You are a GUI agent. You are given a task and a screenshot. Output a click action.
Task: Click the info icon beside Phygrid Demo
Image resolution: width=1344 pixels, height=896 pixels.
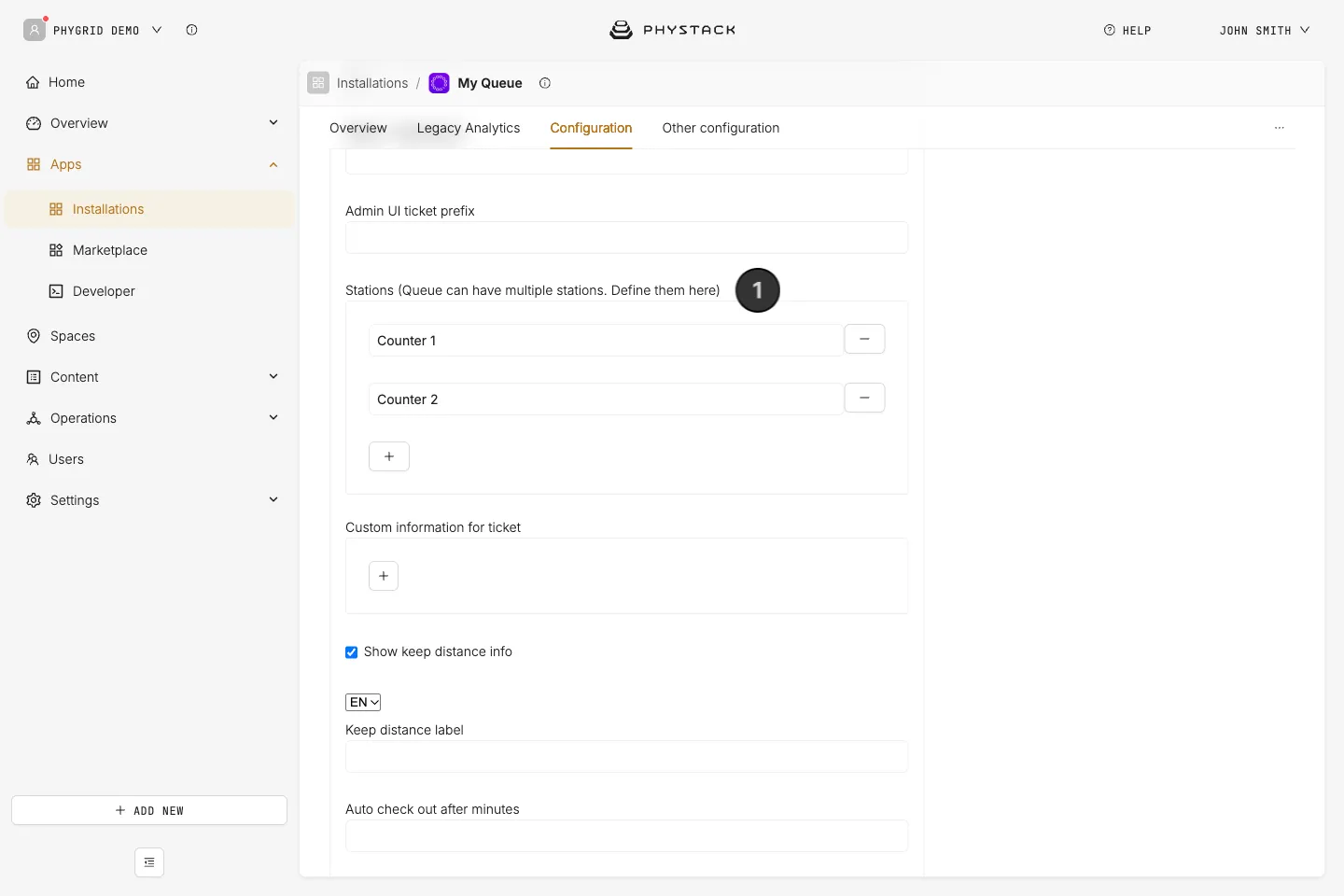pyautogui.click(x=191, y=30)
